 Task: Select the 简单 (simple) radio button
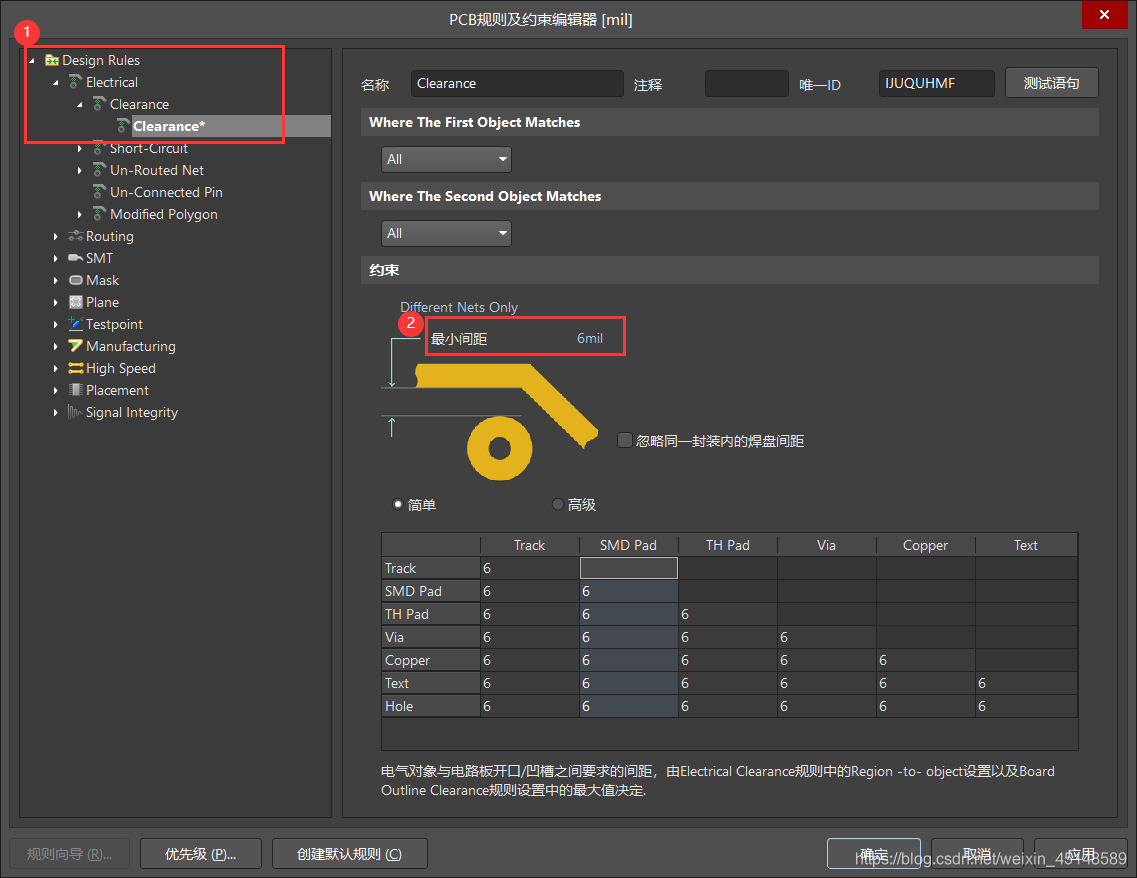point(398,505)
